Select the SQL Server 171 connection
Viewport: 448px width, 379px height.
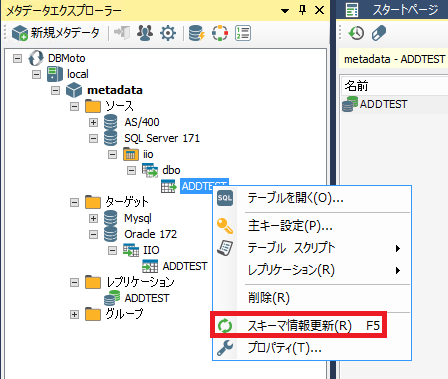(162, 138)
